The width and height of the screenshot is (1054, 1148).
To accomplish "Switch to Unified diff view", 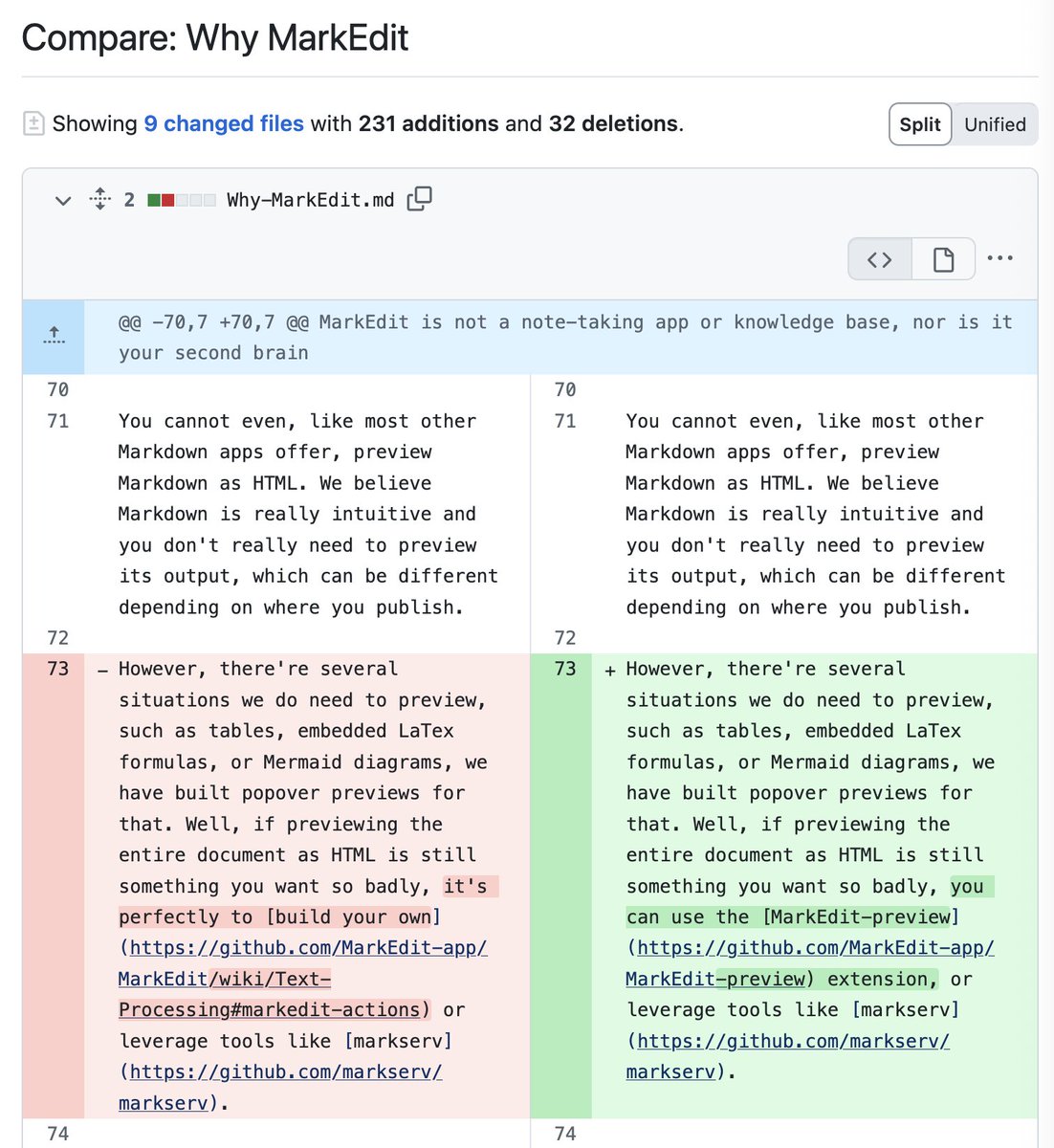I will 995,124.
